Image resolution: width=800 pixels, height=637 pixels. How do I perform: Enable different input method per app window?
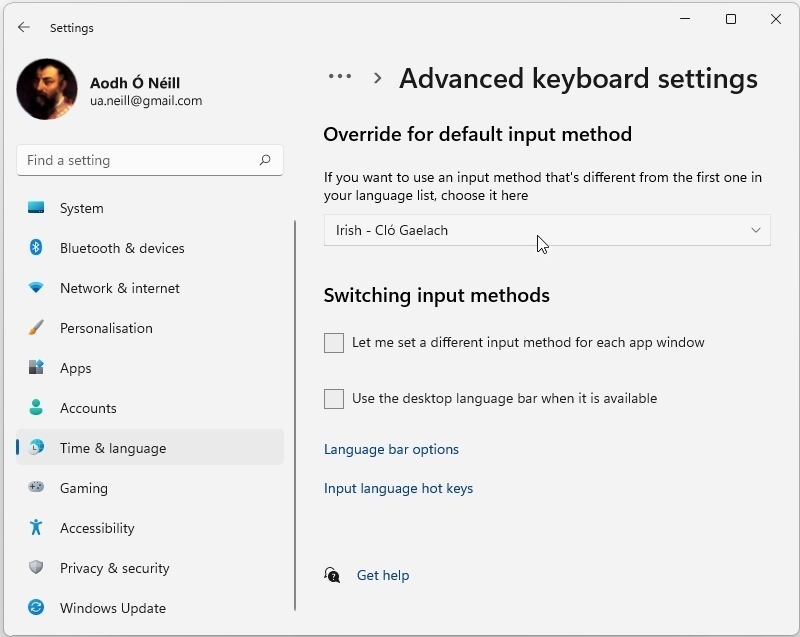(x=334, y=343)
